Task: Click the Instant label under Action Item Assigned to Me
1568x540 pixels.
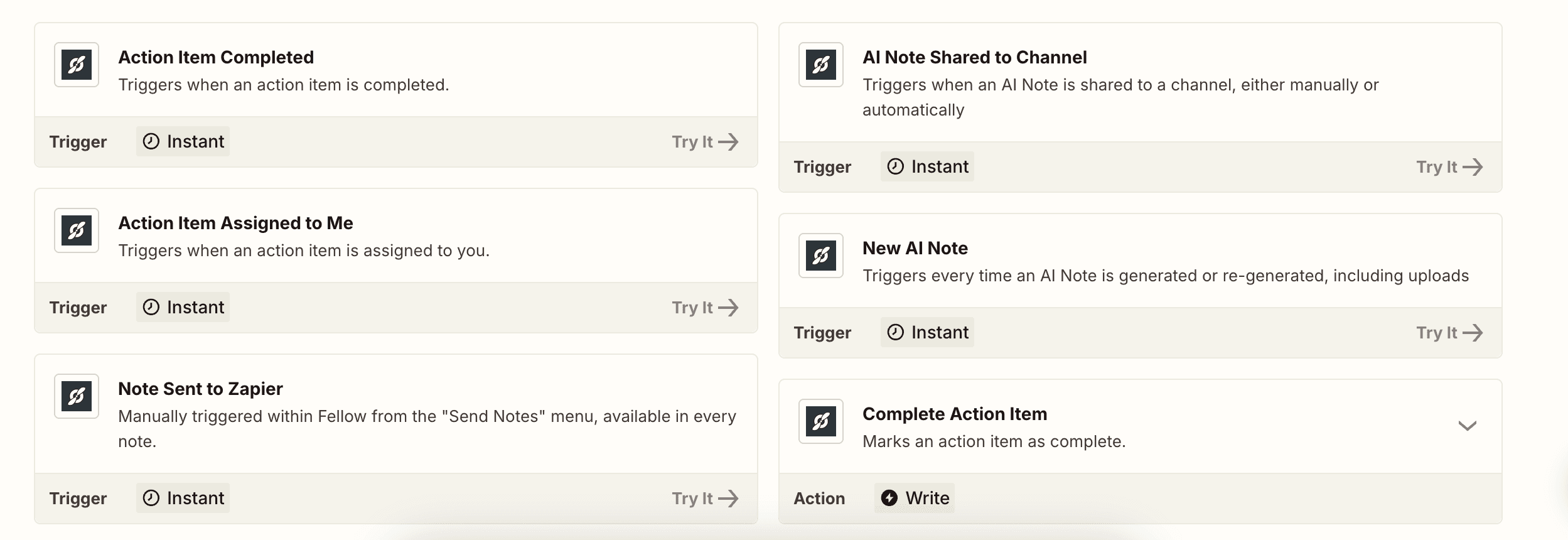Action: (195, 307)
